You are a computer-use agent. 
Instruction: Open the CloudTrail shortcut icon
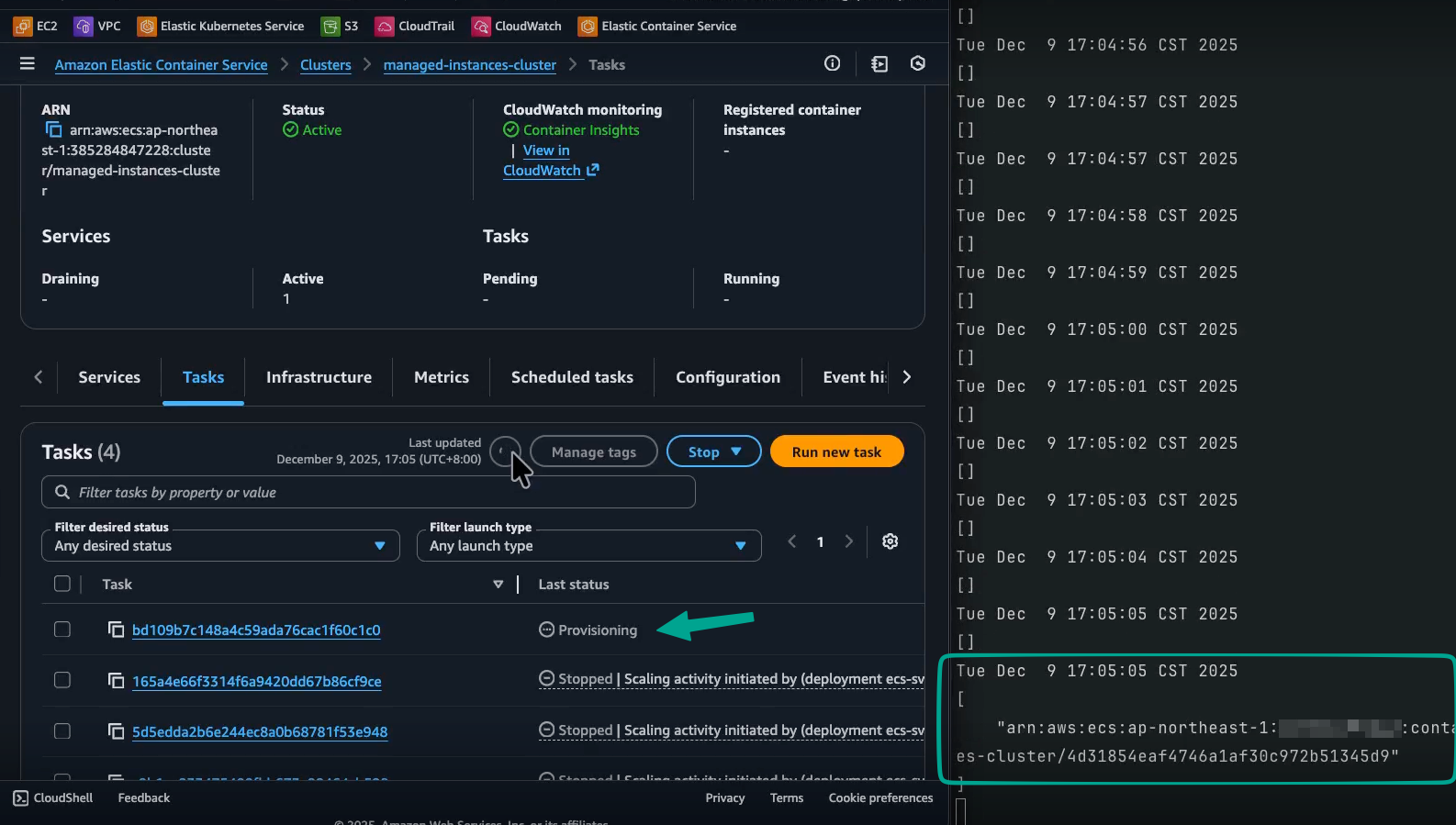click(385, 27)
